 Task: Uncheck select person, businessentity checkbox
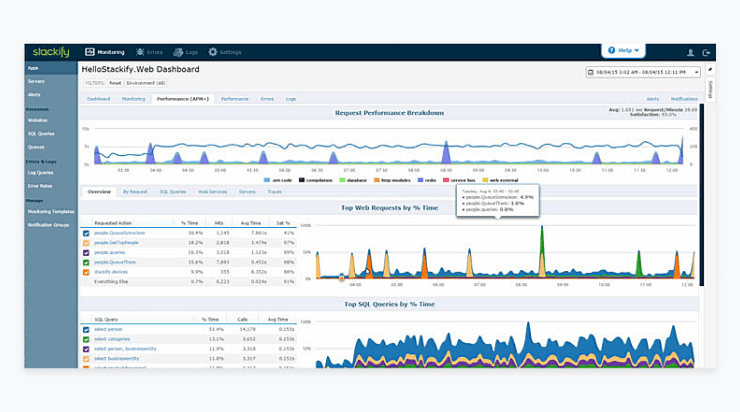pyautogui.click(x=86, y=349)
